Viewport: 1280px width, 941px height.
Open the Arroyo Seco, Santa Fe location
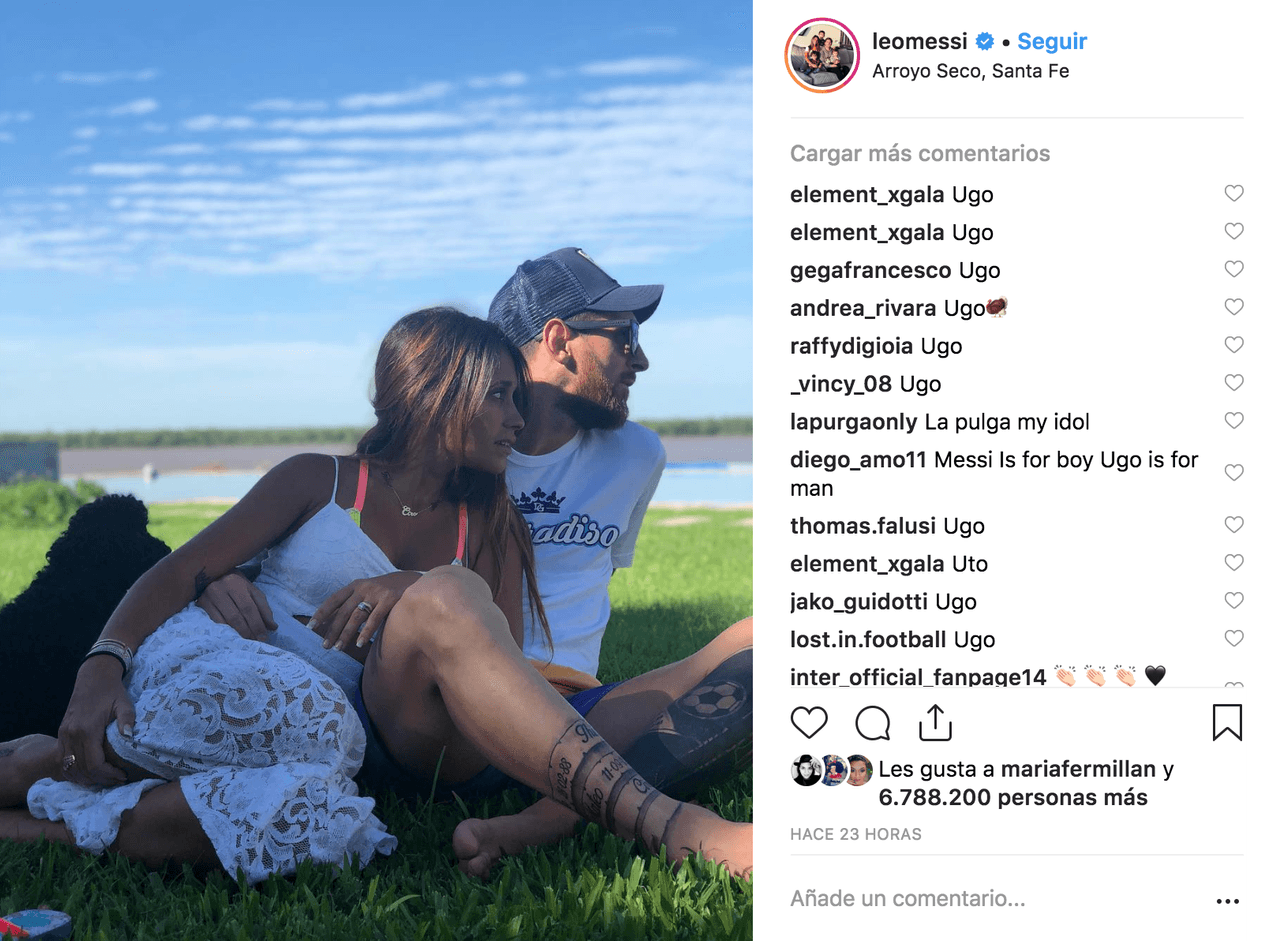point(971,72)
